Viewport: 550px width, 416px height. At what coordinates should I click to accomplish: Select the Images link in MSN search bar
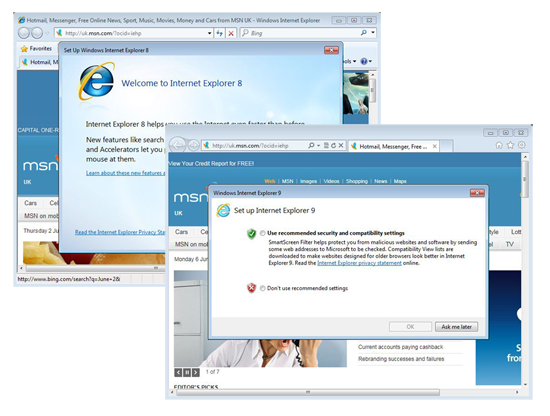coord(308,181)
